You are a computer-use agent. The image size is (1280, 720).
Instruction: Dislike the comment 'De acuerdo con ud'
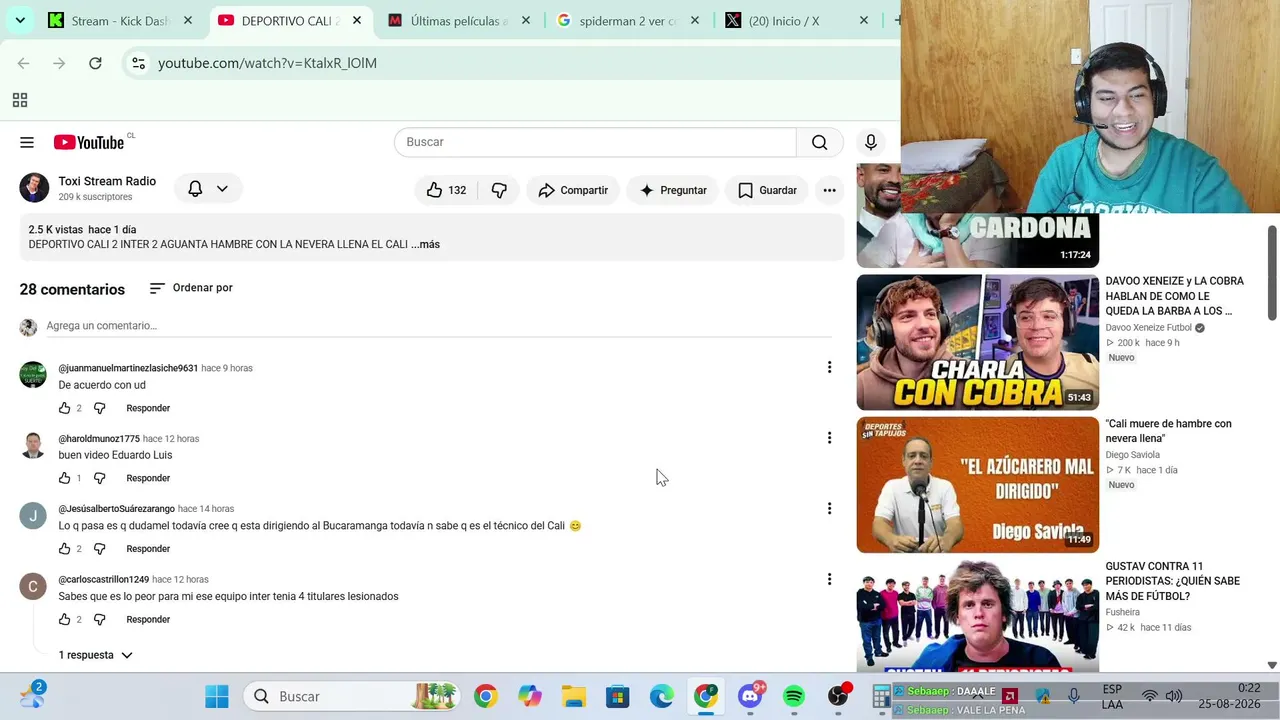click(x=99, y=408)
